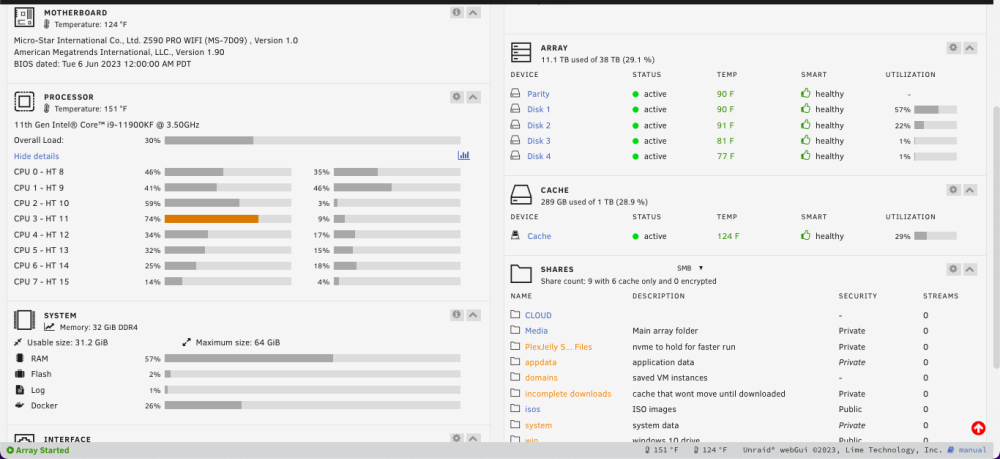Image resolution: width=1000 pixels, height=459 pixels.
Task: Collapse the Processor panel
Action: coord(473,97)
